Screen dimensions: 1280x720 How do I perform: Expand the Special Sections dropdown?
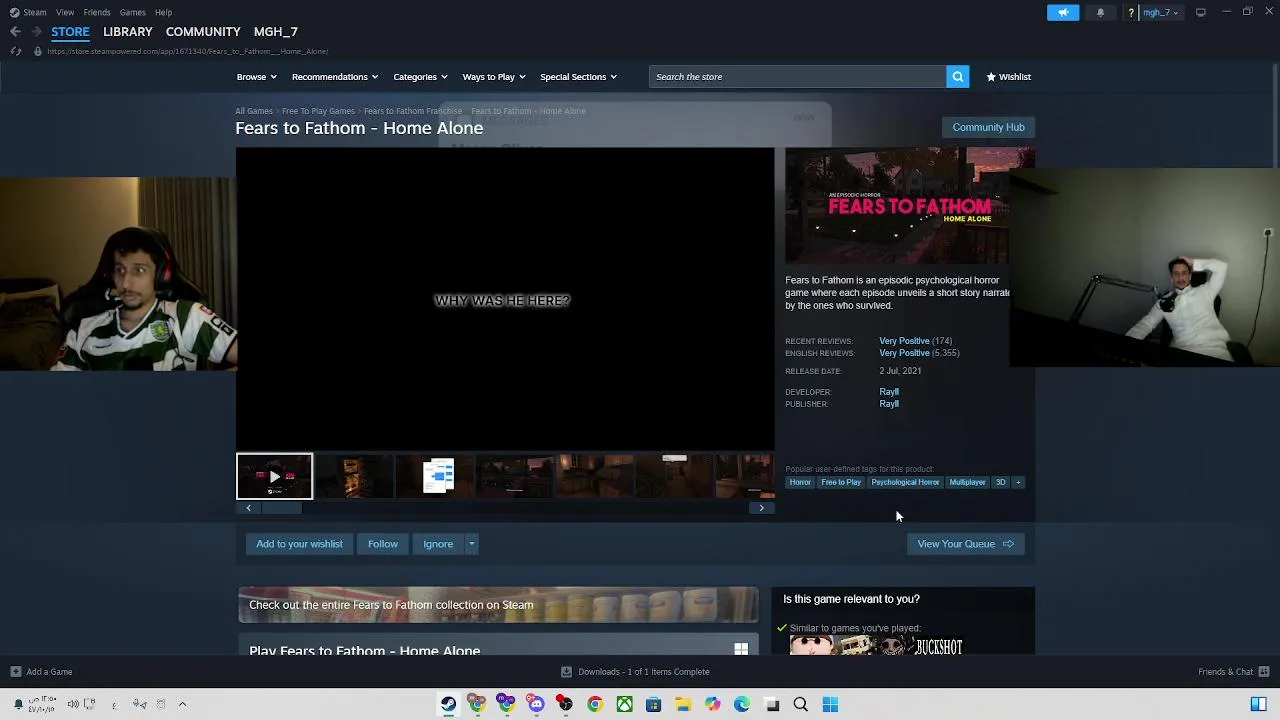[578, 77]
